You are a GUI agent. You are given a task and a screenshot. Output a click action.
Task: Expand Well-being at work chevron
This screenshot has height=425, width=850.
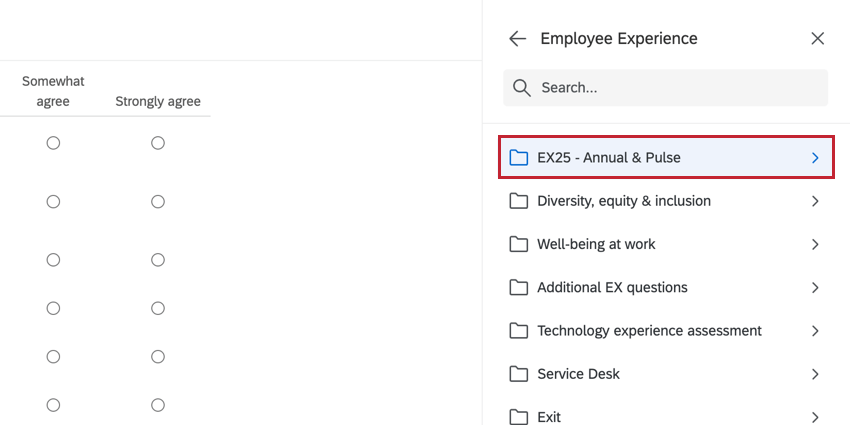(815, 244)
